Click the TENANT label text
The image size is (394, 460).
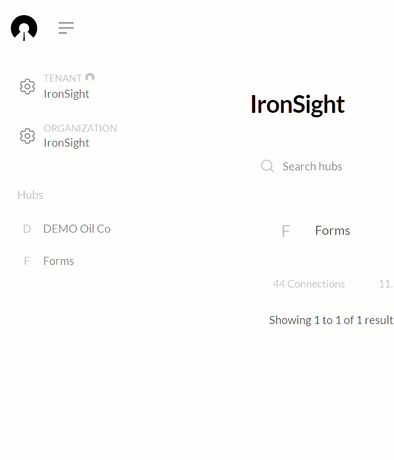[x=63, y=78]
